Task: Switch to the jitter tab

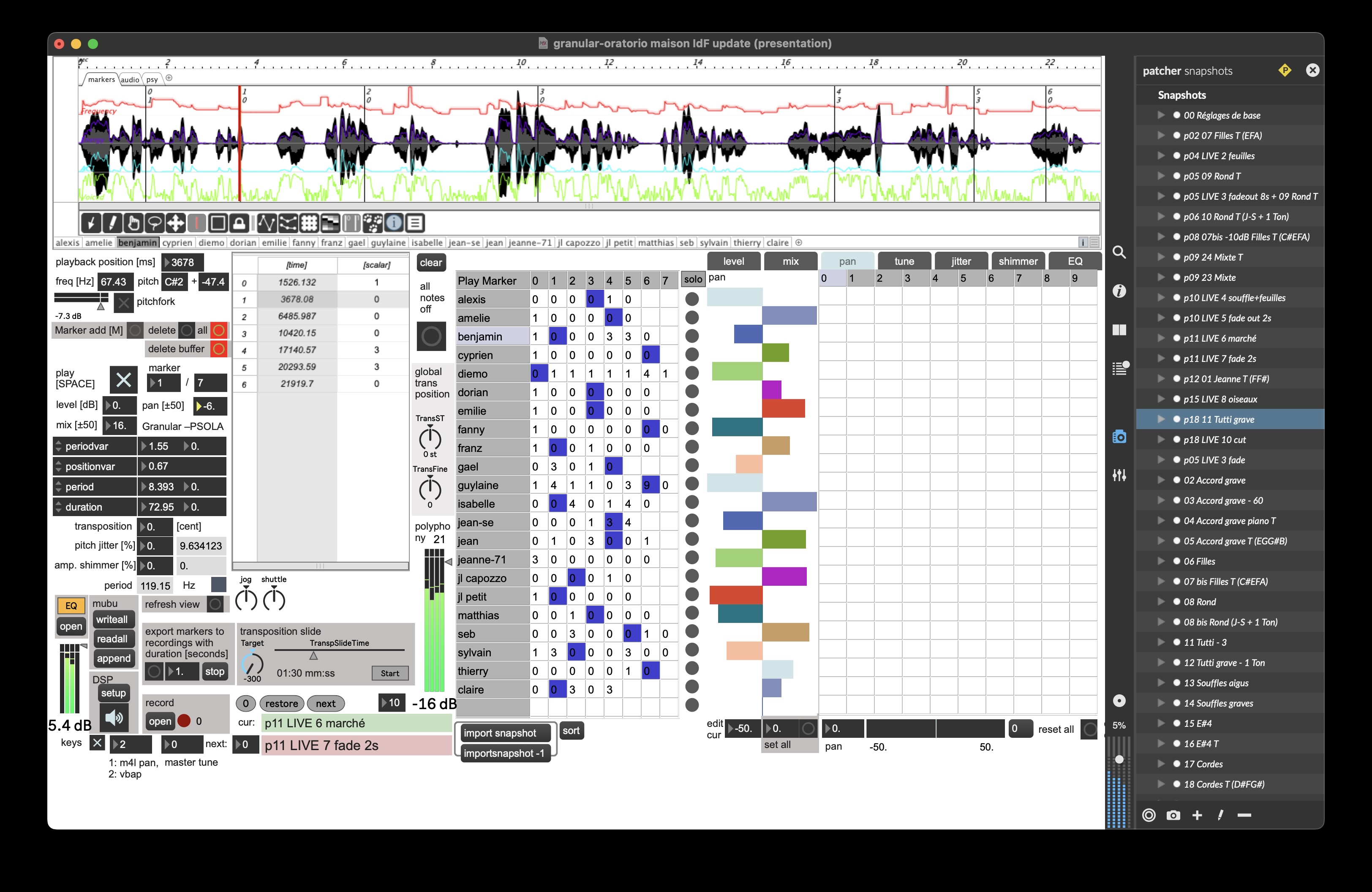Action: pyautogui.click(x=961, y=261)
